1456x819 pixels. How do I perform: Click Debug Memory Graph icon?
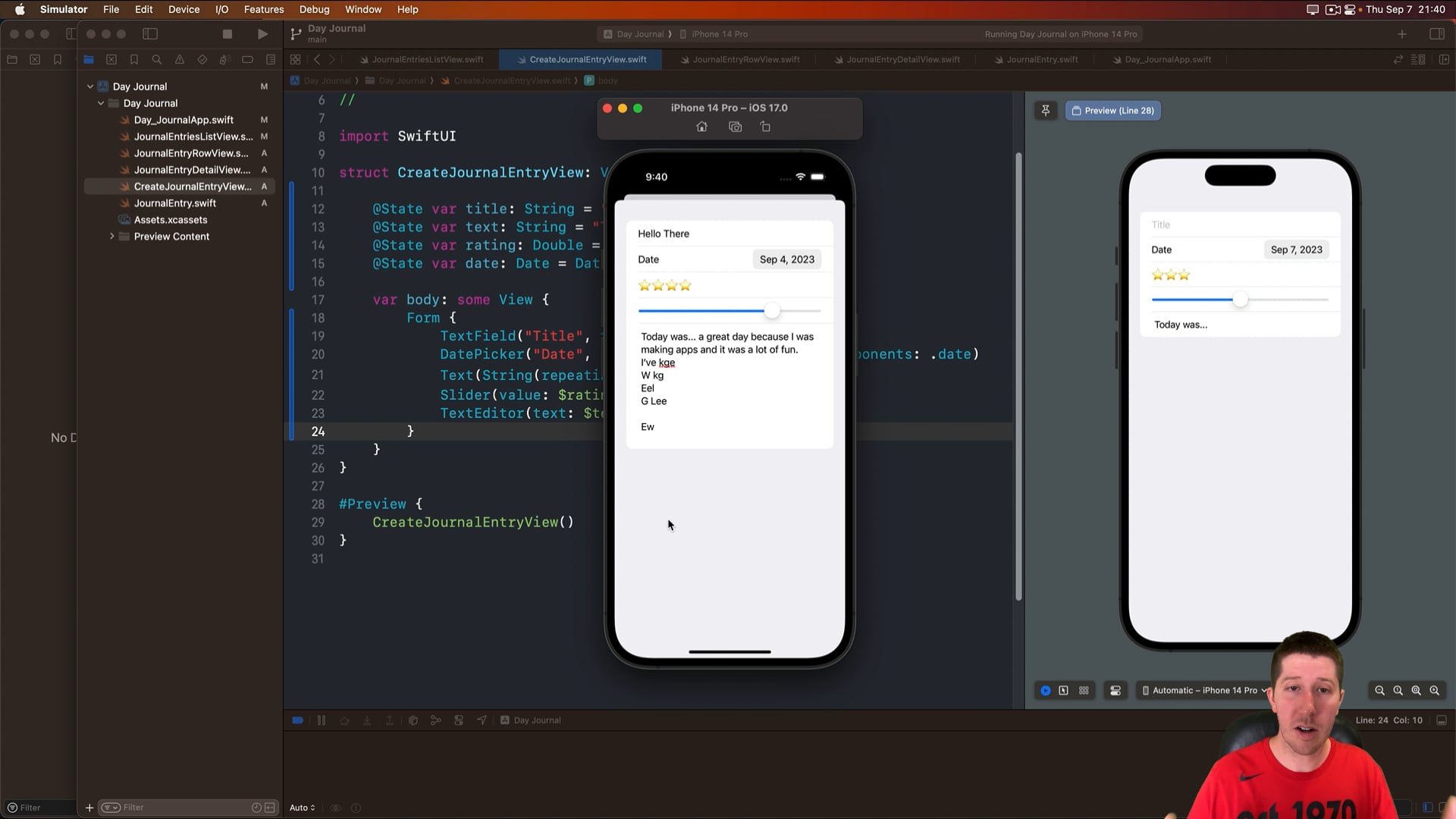pyautogui.click(x=436, y=720)
